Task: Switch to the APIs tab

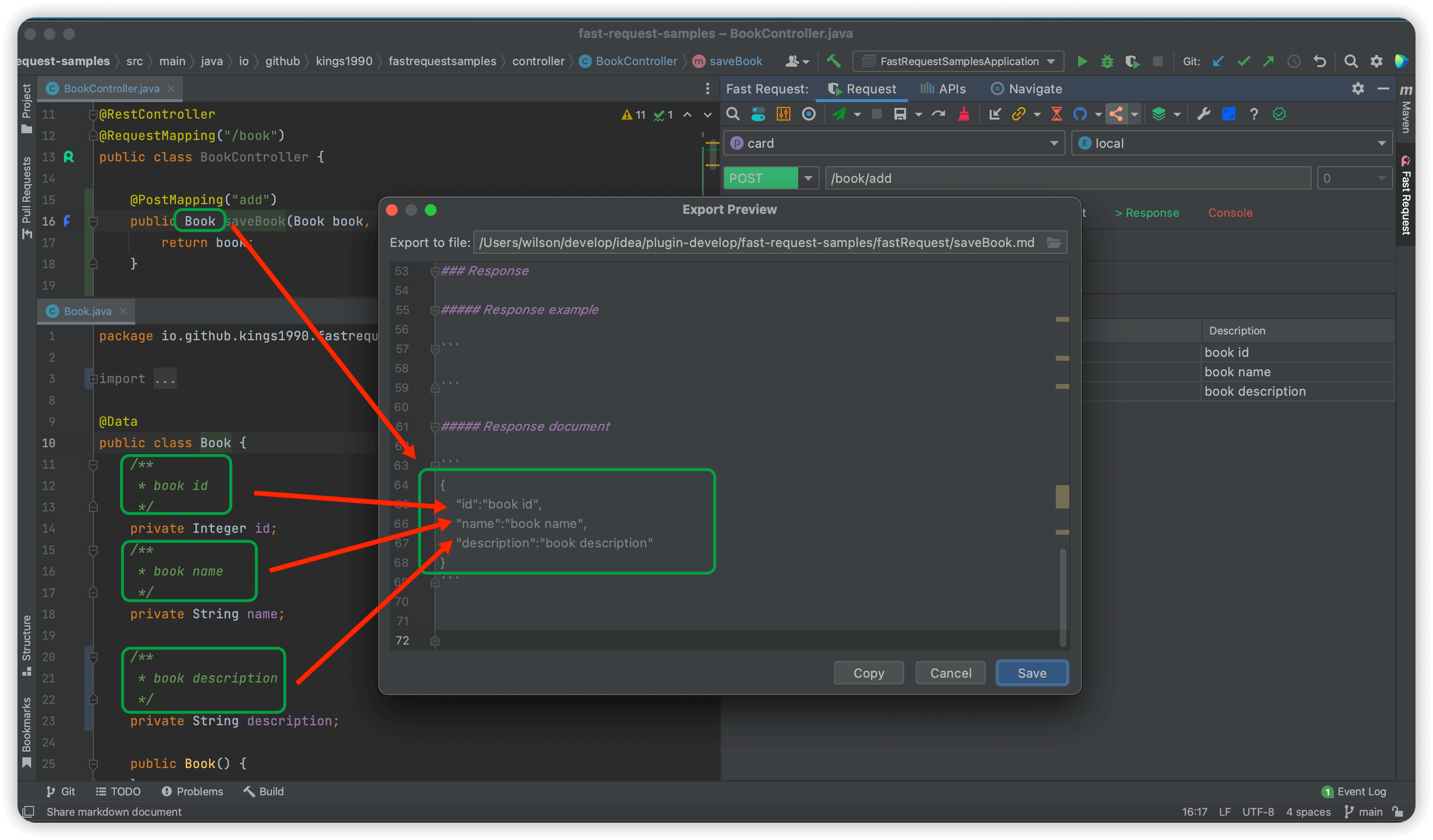Action: pos(943,89)
